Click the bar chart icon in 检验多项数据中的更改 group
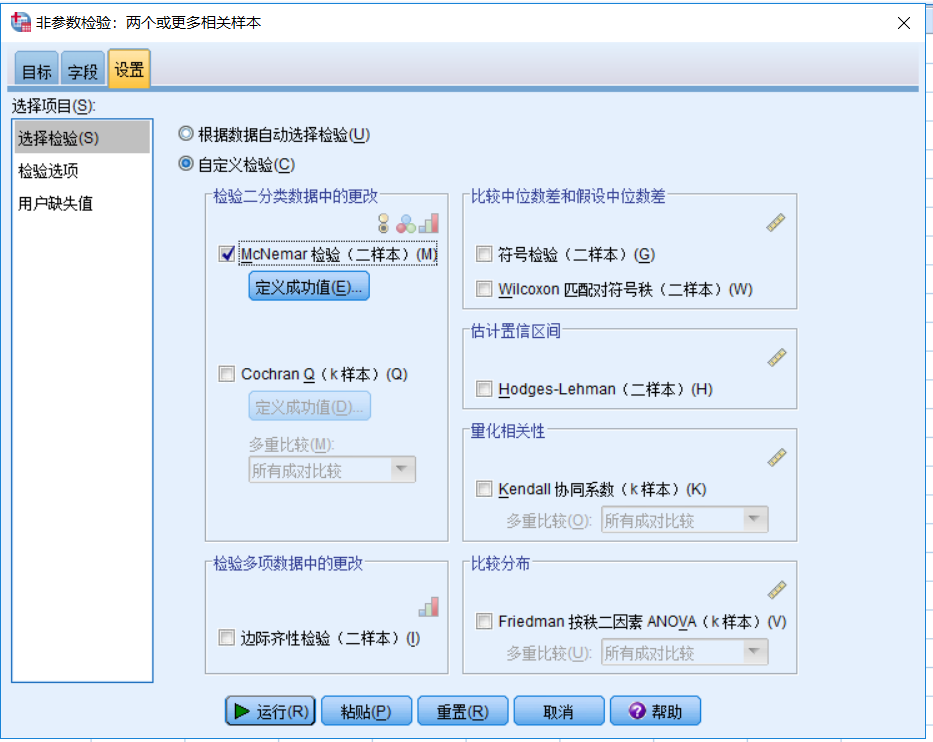This screenshot has width=933, height=742. 429,606
